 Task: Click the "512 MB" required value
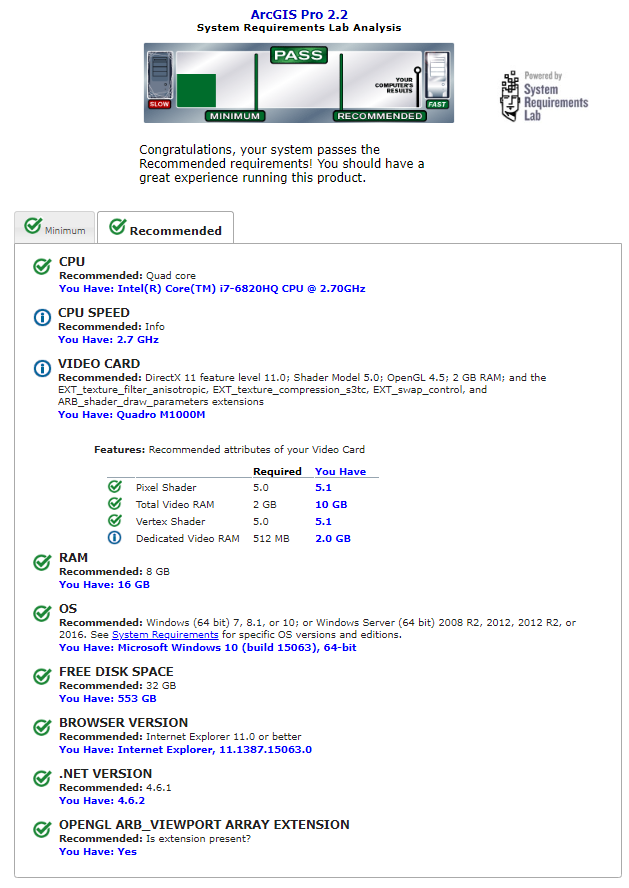(x=271, y=539)
